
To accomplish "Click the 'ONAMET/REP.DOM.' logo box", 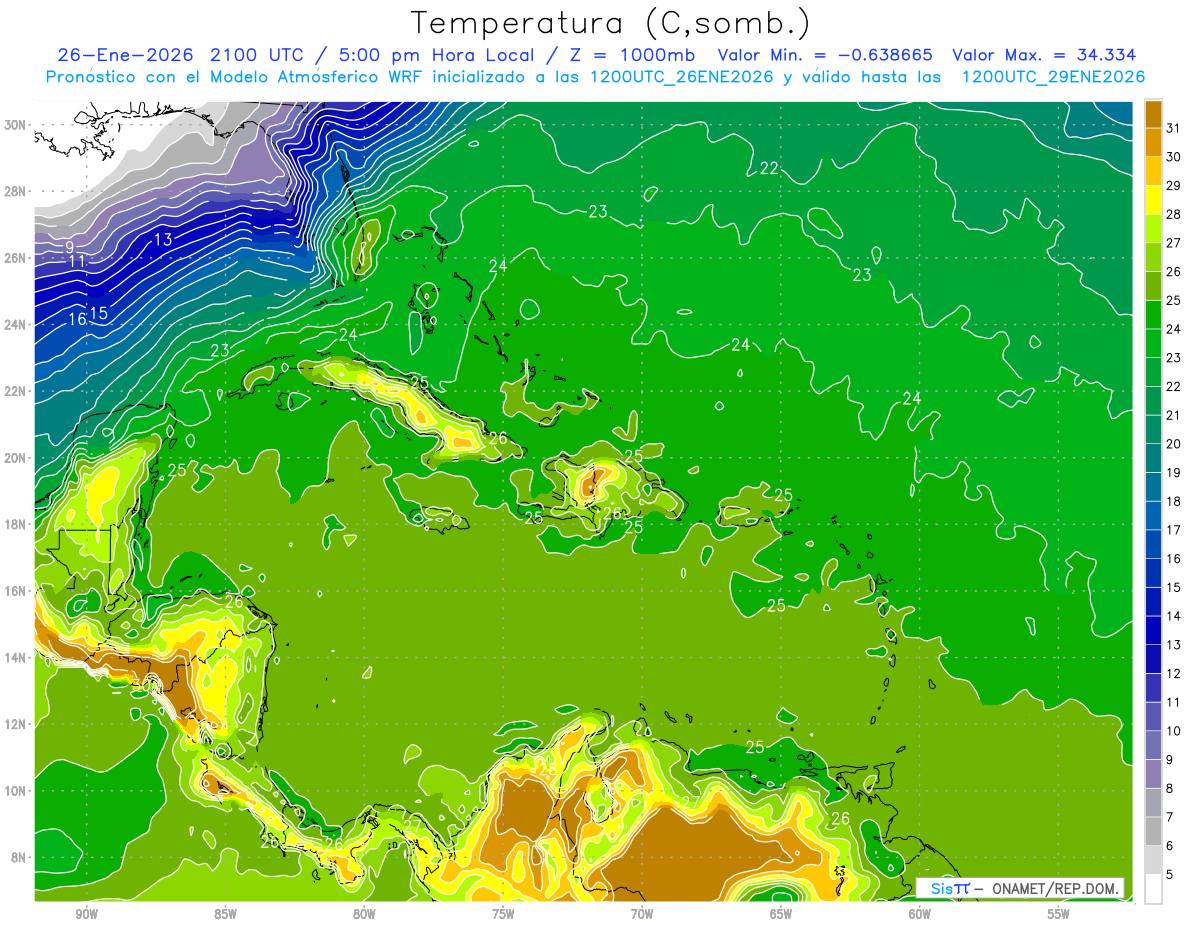I will tap(1020, 888).
